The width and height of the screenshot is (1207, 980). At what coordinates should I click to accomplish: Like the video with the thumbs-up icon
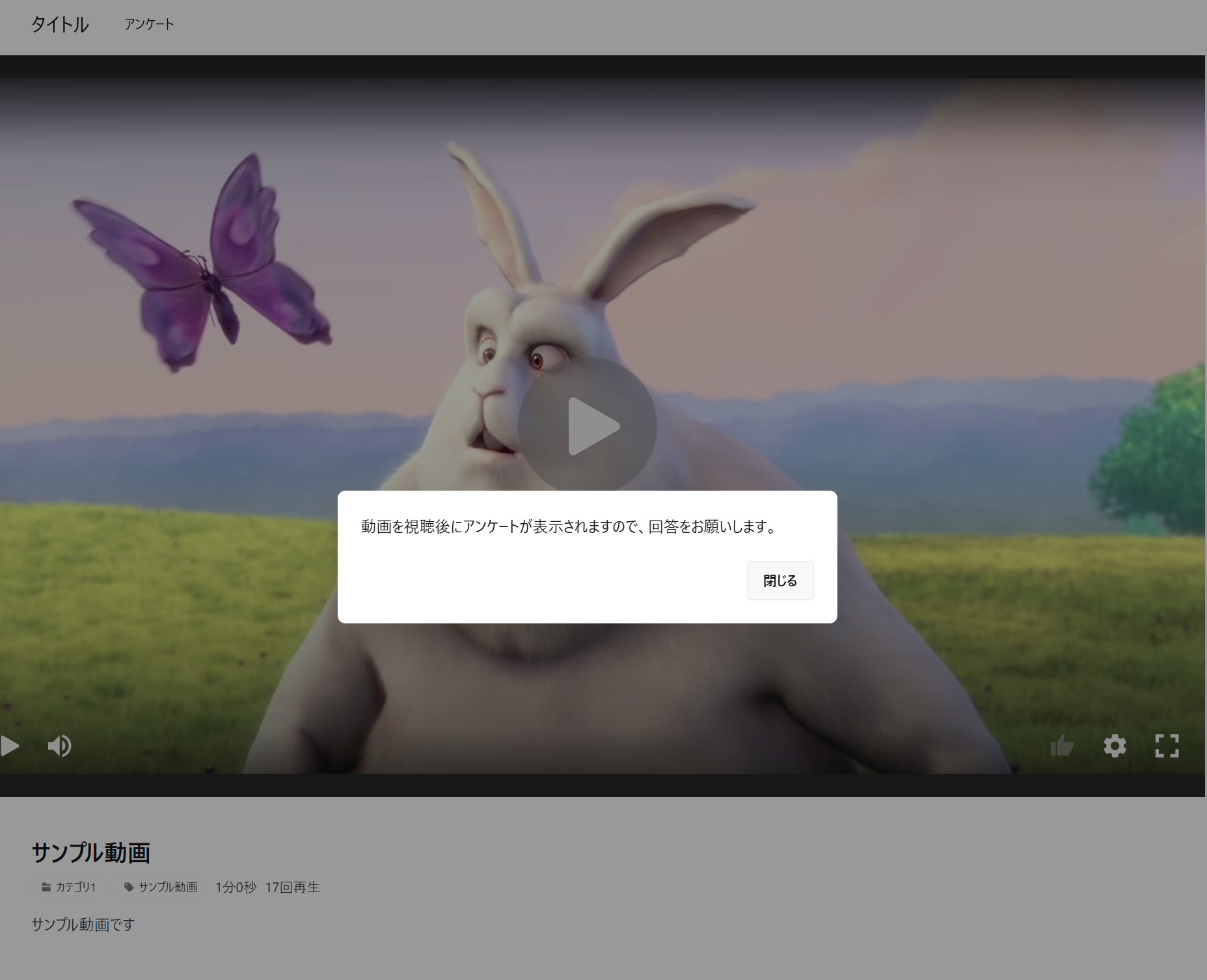tap(1062, 746)
